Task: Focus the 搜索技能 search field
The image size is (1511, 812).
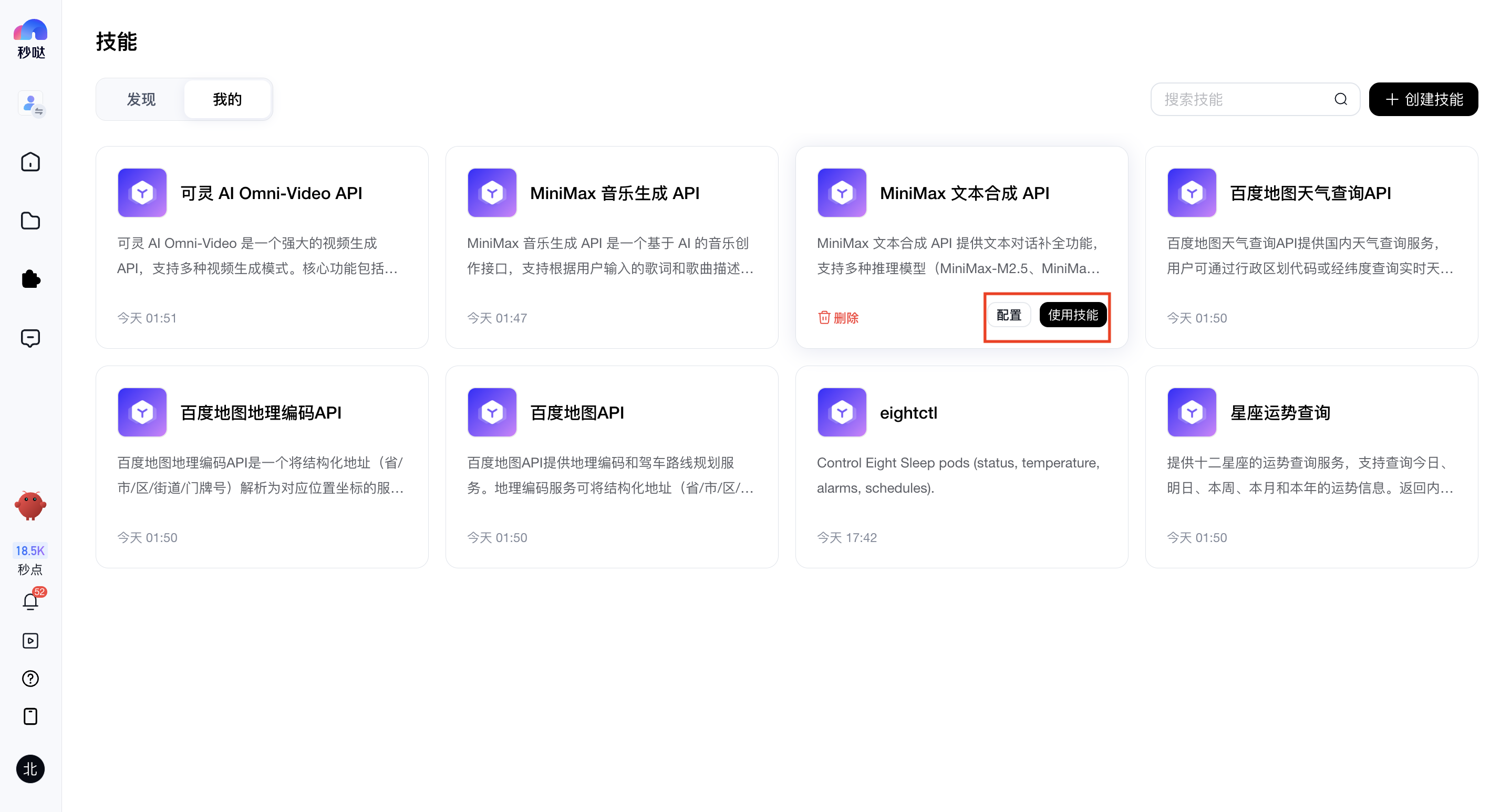Action: tap(1255, 99)
